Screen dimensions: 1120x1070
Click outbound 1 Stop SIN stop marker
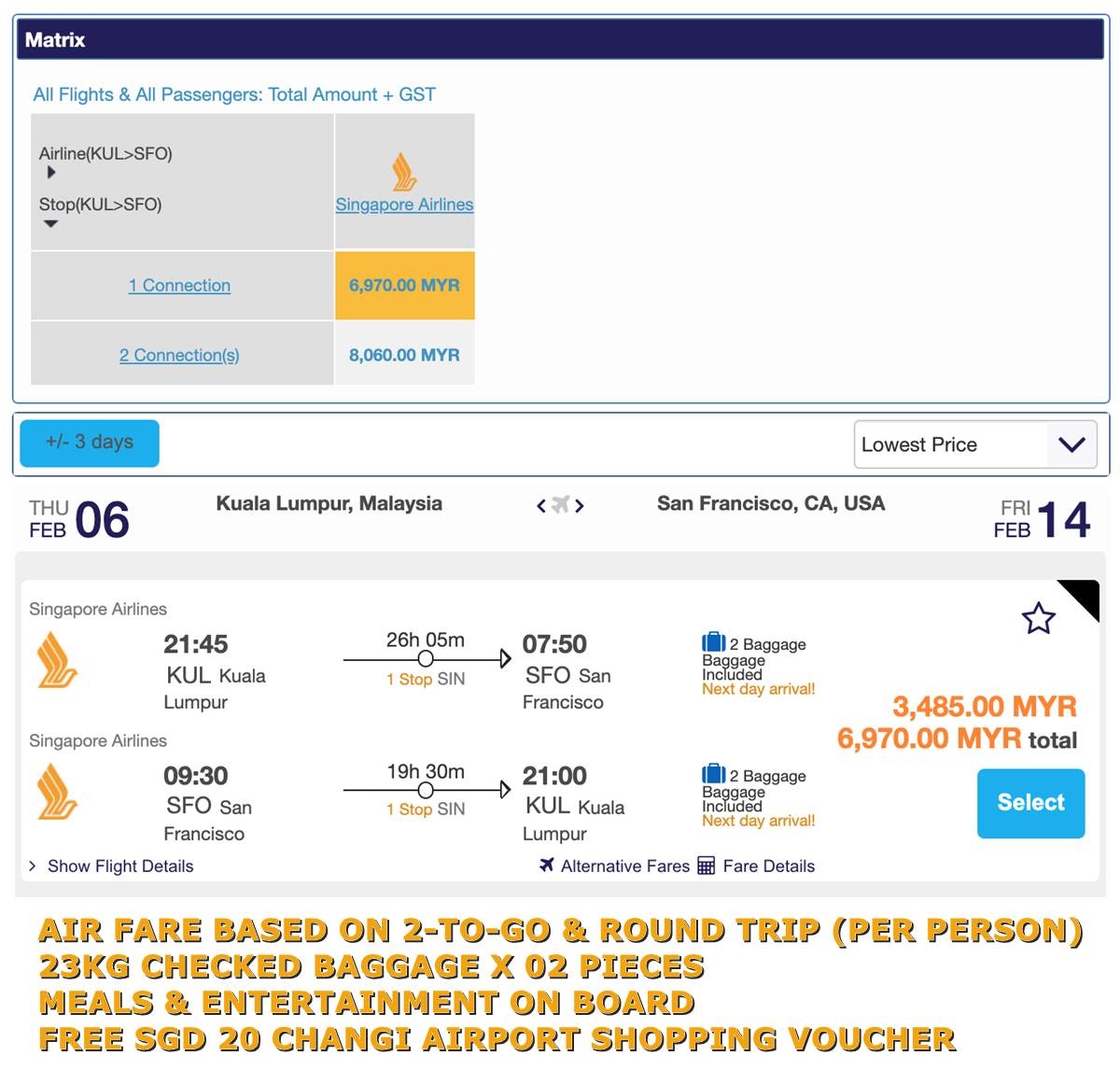tap(426, 659)
